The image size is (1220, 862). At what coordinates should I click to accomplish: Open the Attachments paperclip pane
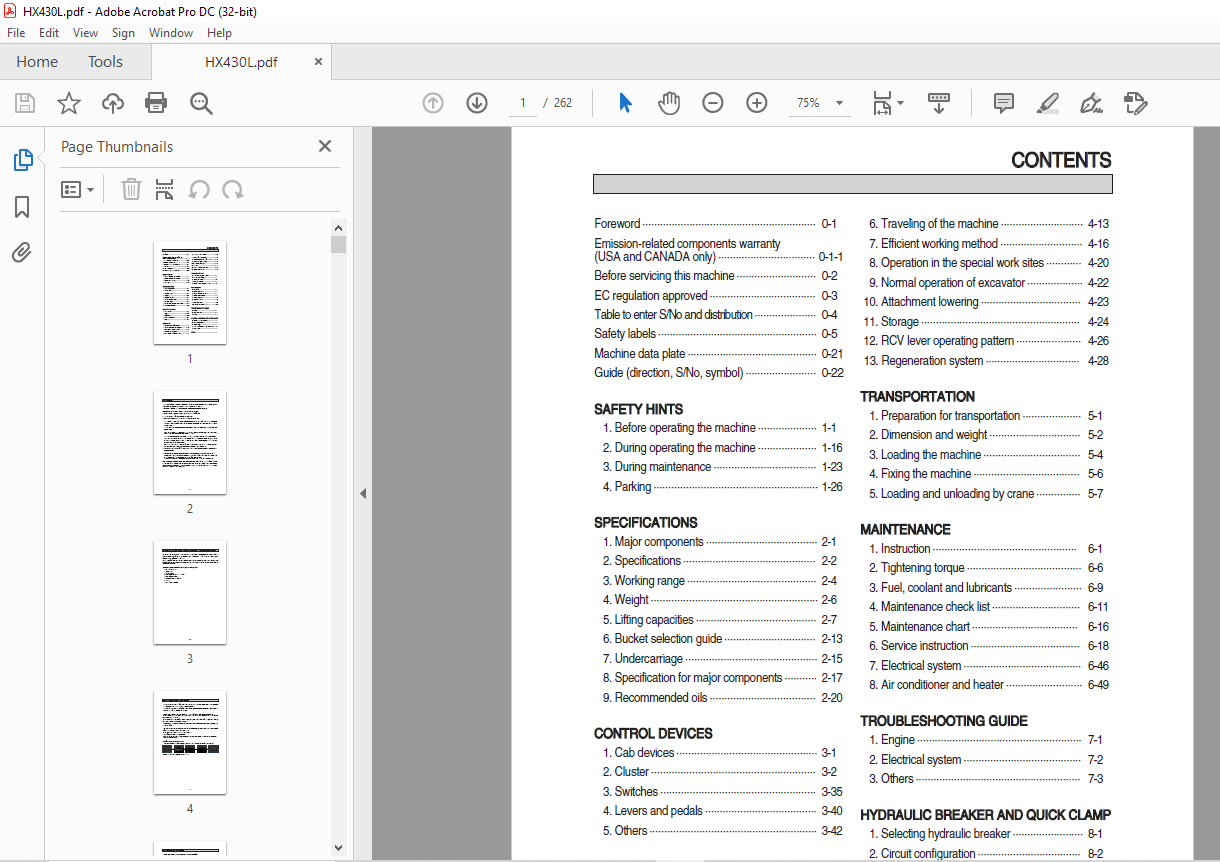(22, 252)
